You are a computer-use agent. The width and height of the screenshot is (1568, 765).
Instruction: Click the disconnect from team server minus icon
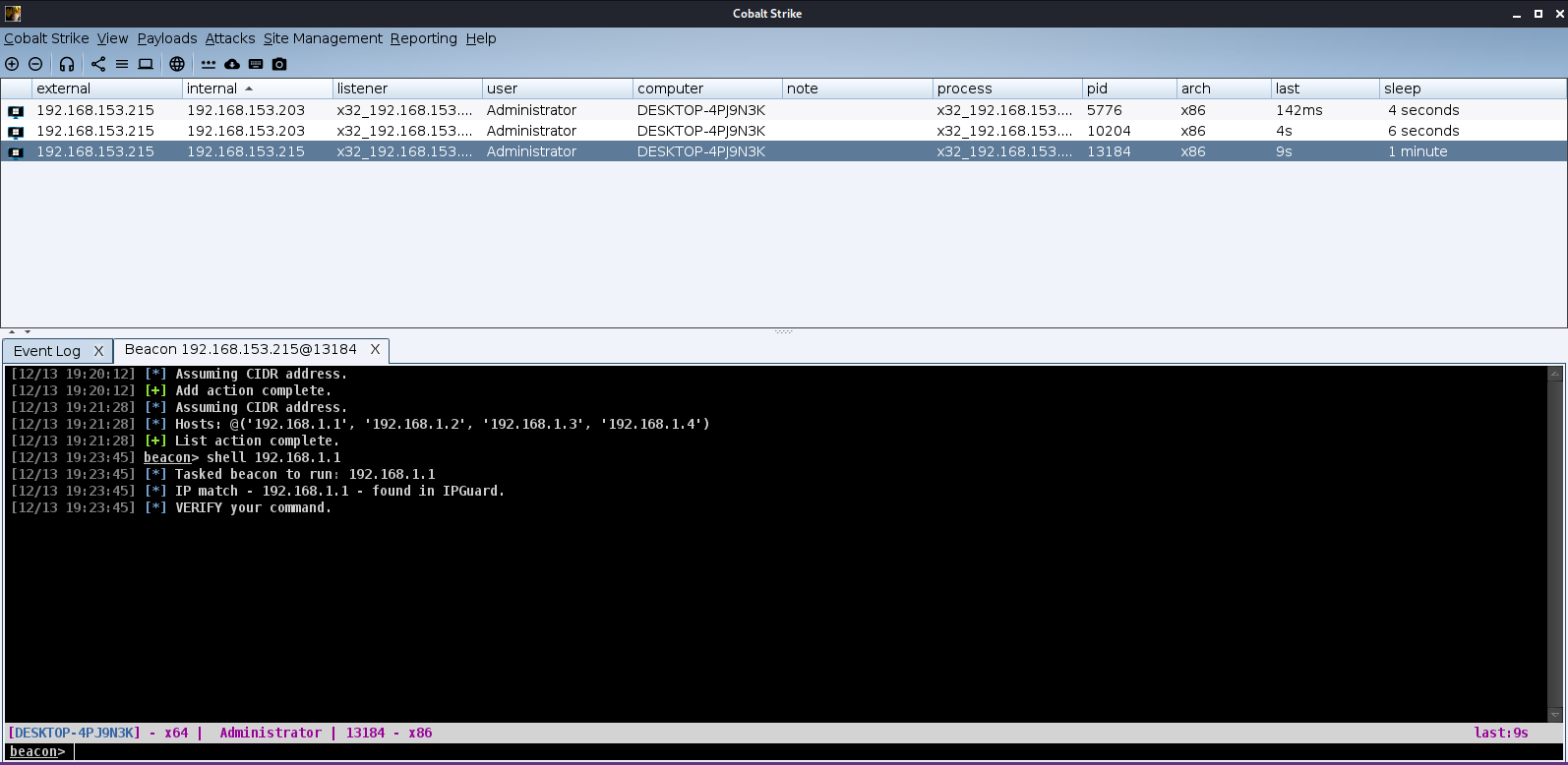coord(35,64)
